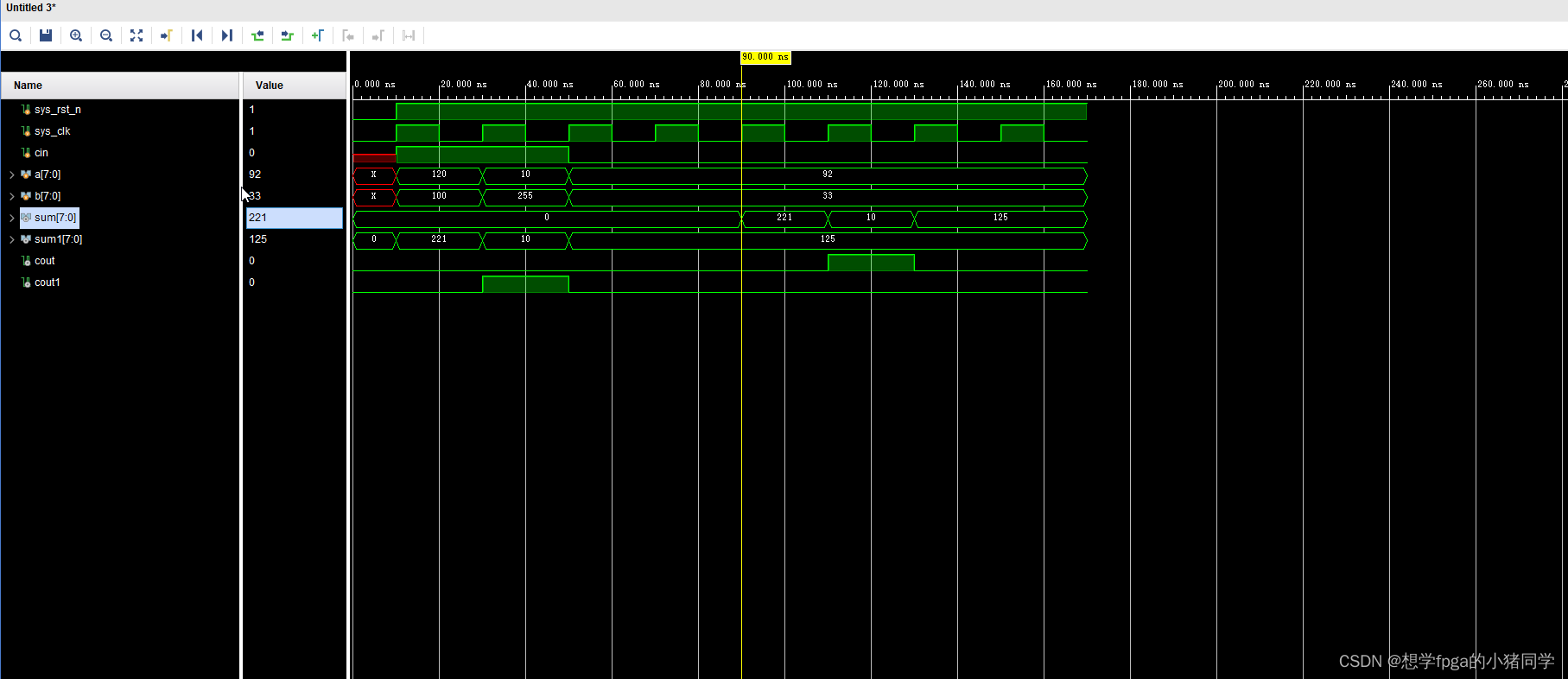Click the Previous Marker icon

click(348, 35)
